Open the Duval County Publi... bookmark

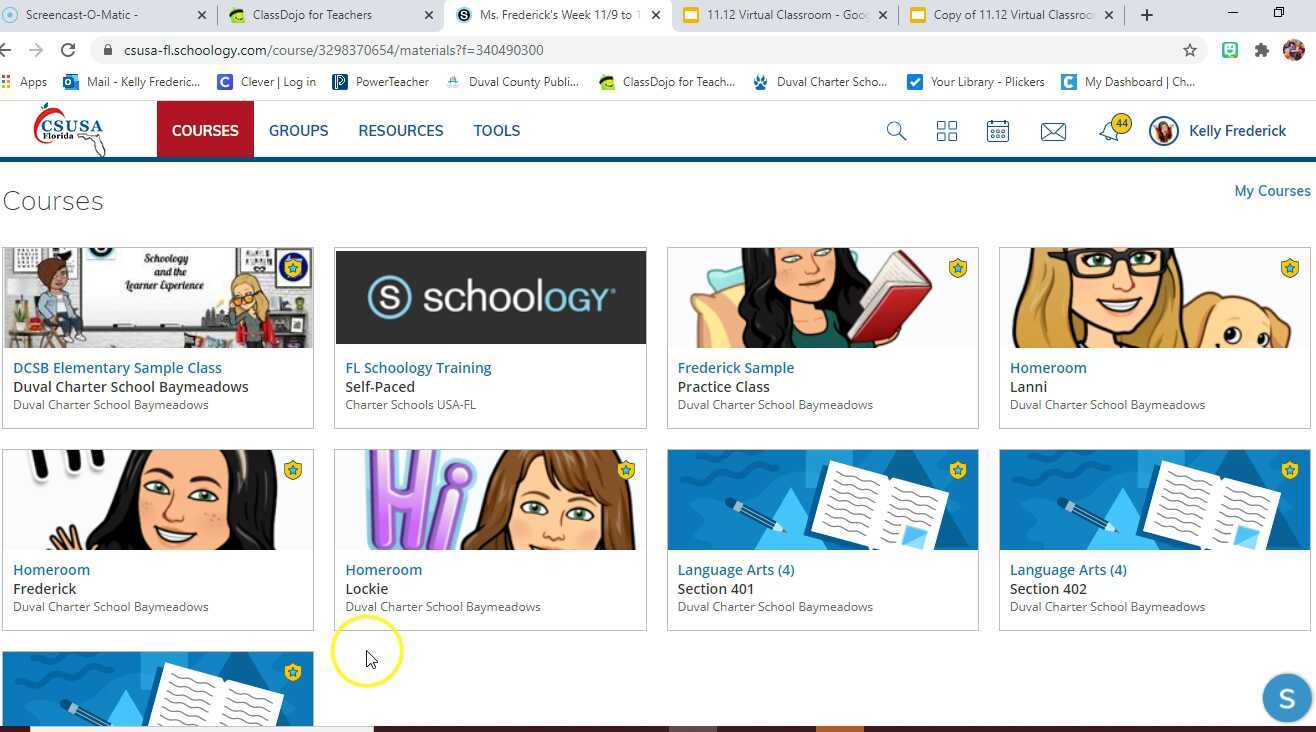pyautogui.click(x=512, y=82)
